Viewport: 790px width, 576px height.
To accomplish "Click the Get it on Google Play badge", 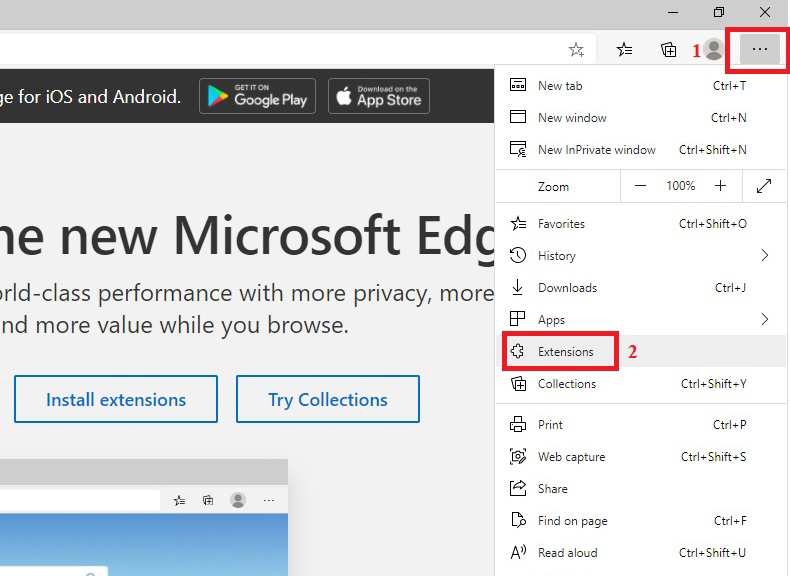I will (257, 96).
